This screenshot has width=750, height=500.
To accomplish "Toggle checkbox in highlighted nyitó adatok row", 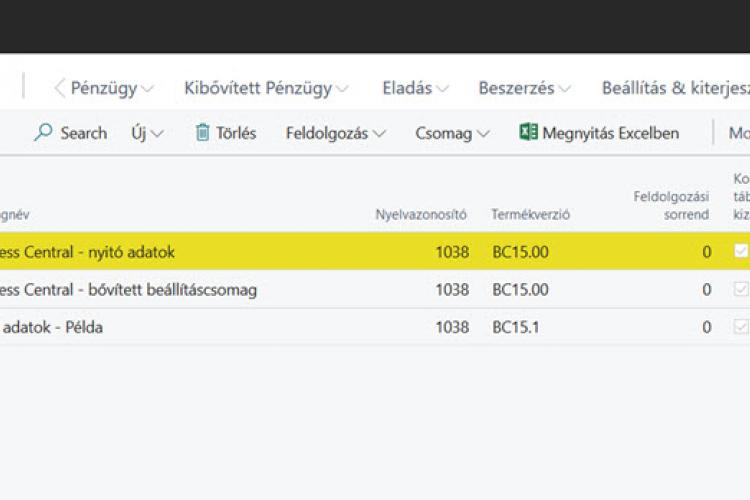I will pos(741,251).
